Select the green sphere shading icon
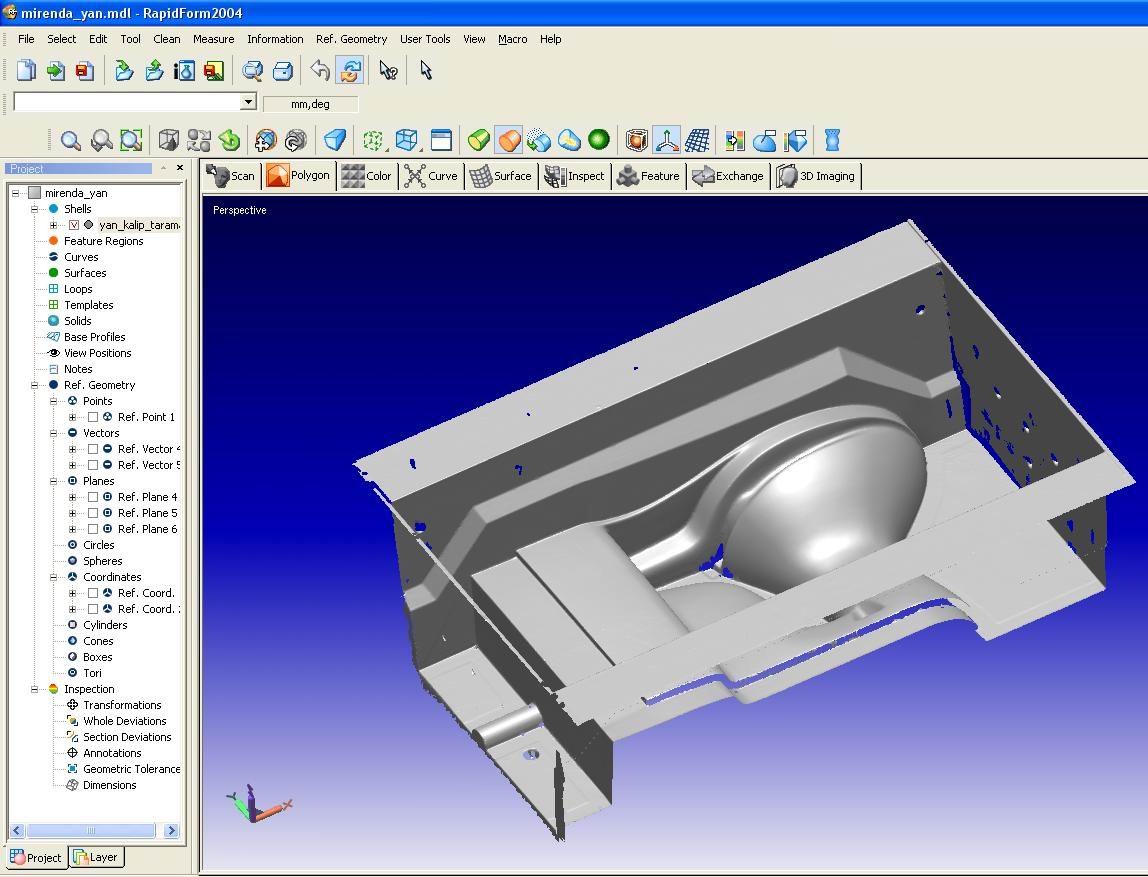The width and height of the screenshot is (1148, 877). point(599,140)
